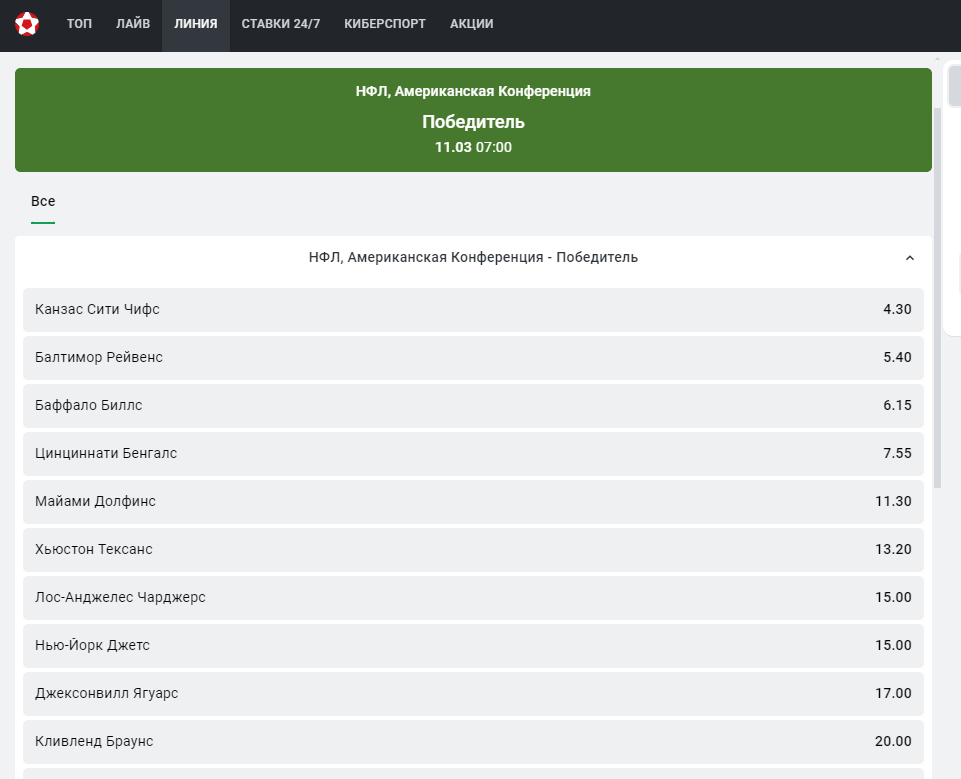
Task: Click the page vertical scrollbar thumb
Action: click(937, 298)
